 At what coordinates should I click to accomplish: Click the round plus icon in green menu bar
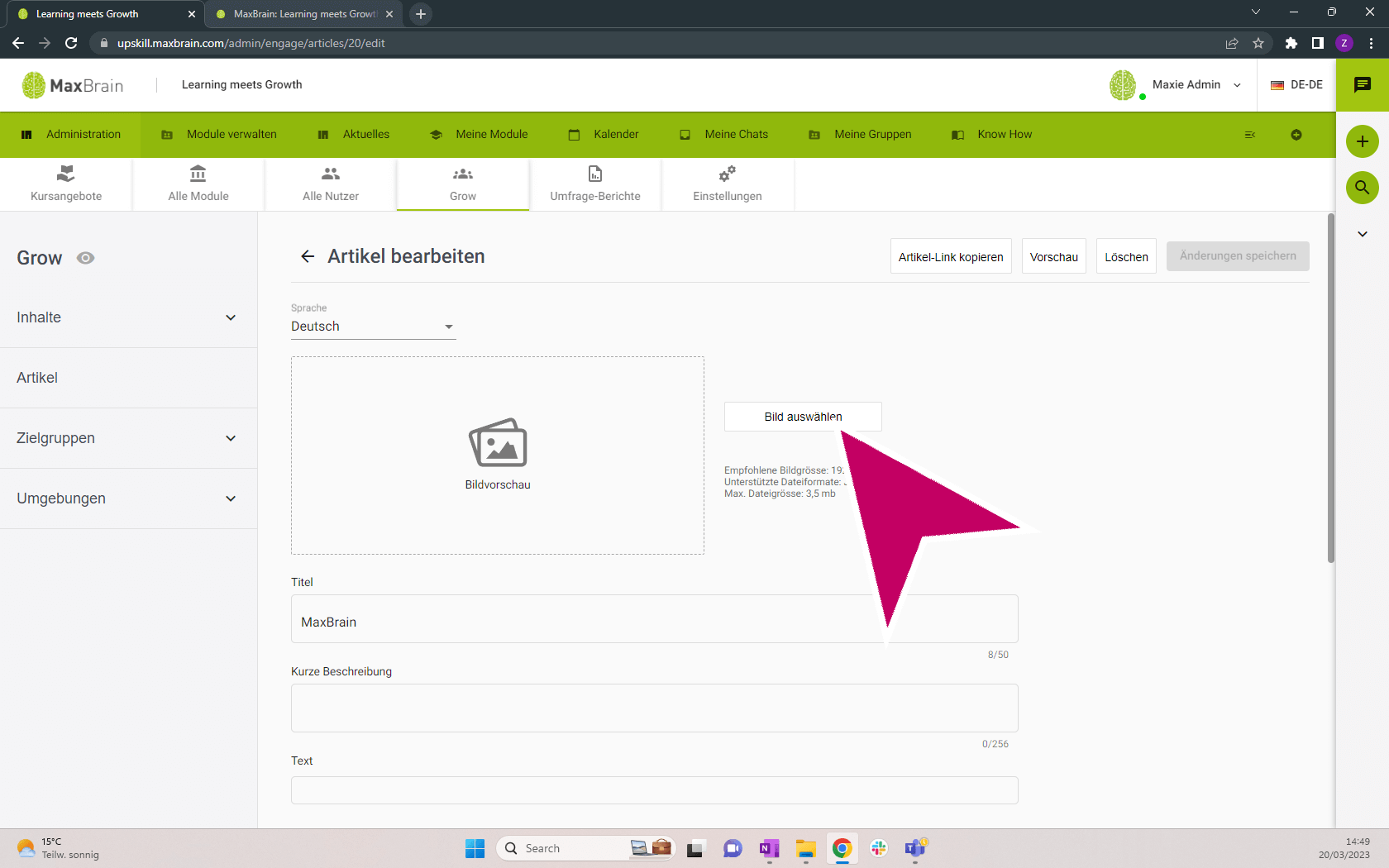tap(1296, 135)
